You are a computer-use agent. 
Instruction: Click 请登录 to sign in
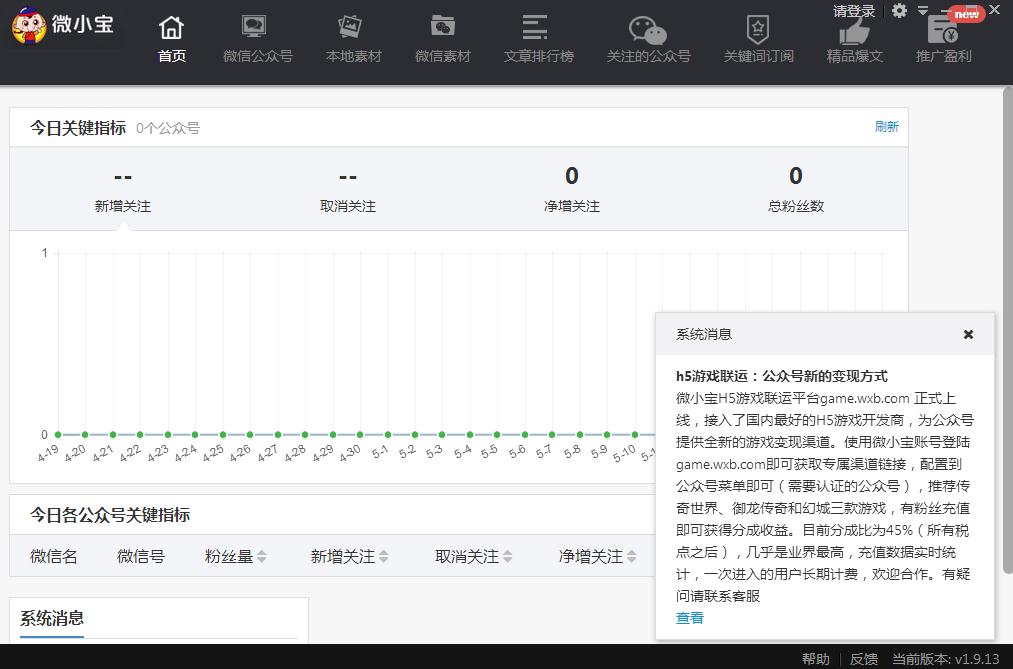(852, 11)
